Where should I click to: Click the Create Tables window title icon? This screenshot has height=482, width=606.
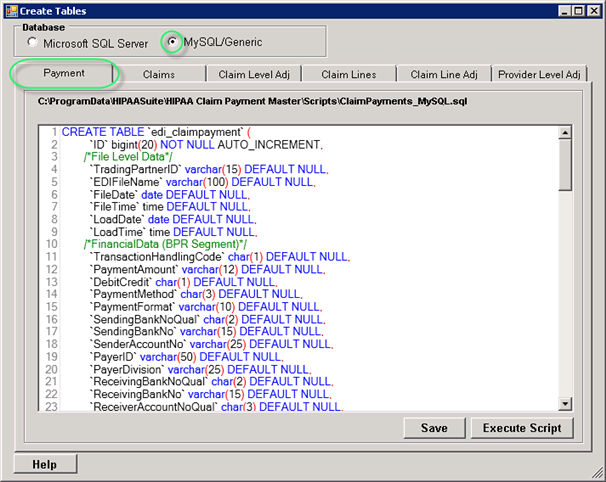pyautogui.click(x=12, y=10)
